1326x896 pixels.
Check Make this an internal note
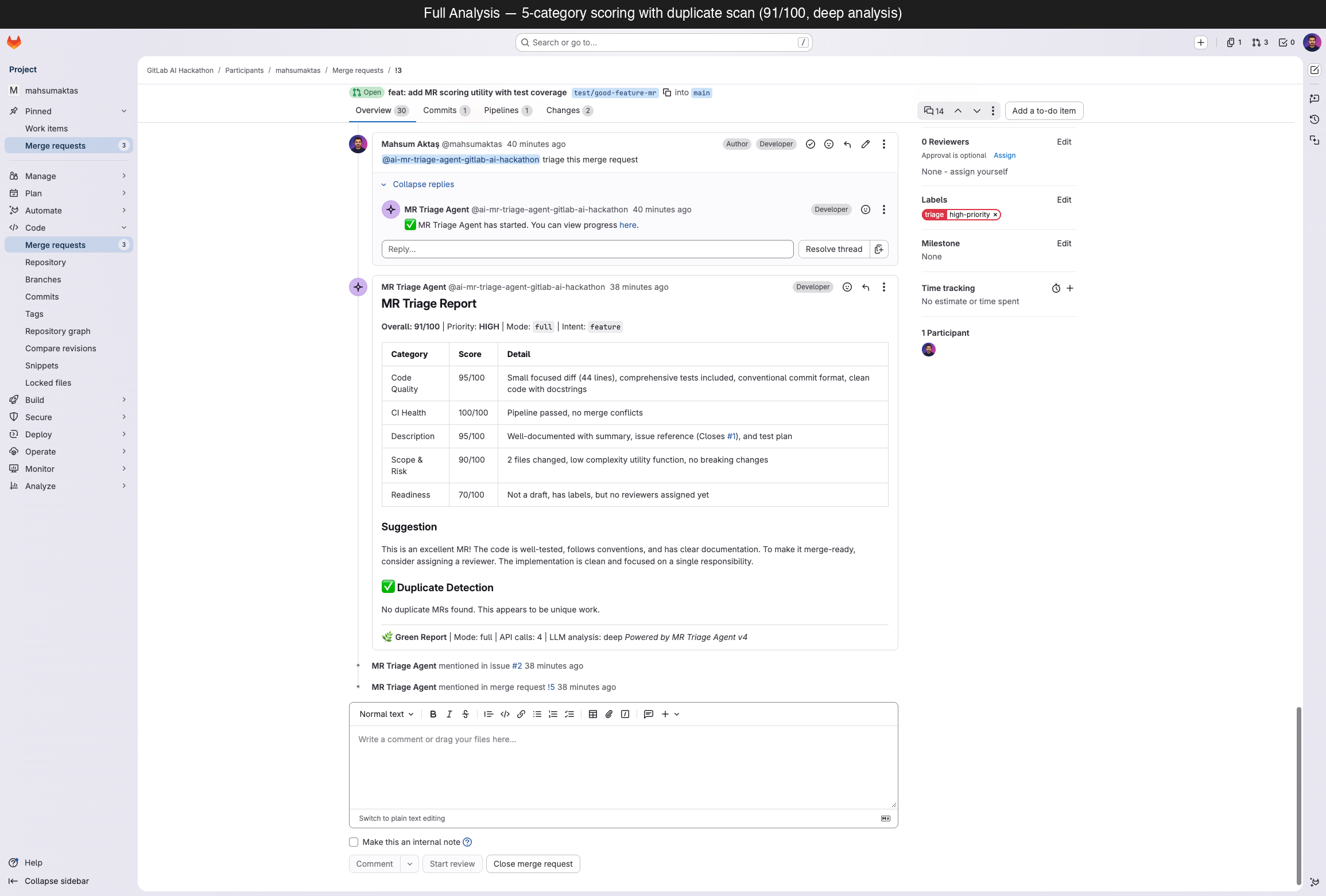354,842
